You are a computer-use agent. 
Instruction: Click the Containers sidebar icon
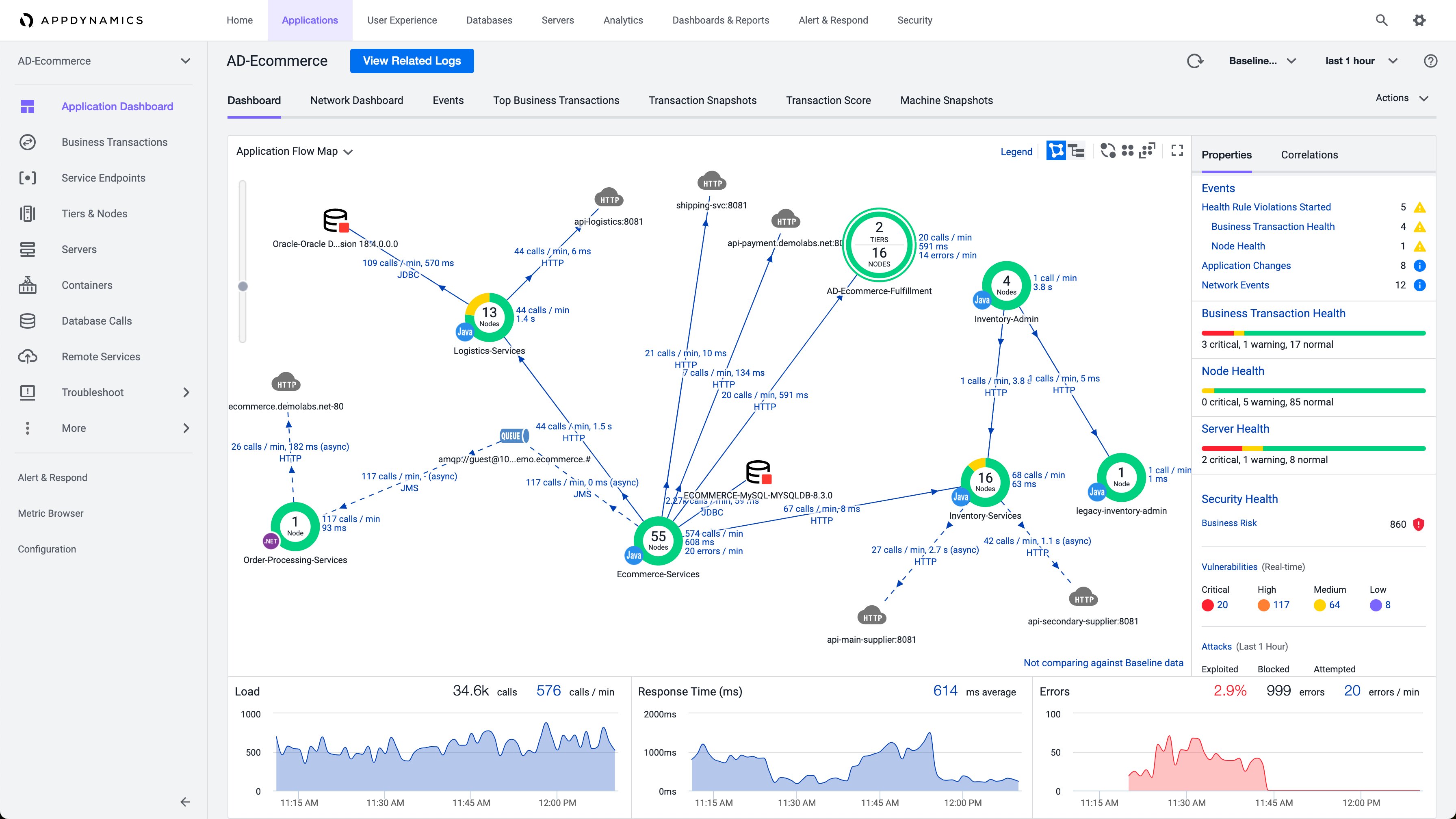pos(28,285)
